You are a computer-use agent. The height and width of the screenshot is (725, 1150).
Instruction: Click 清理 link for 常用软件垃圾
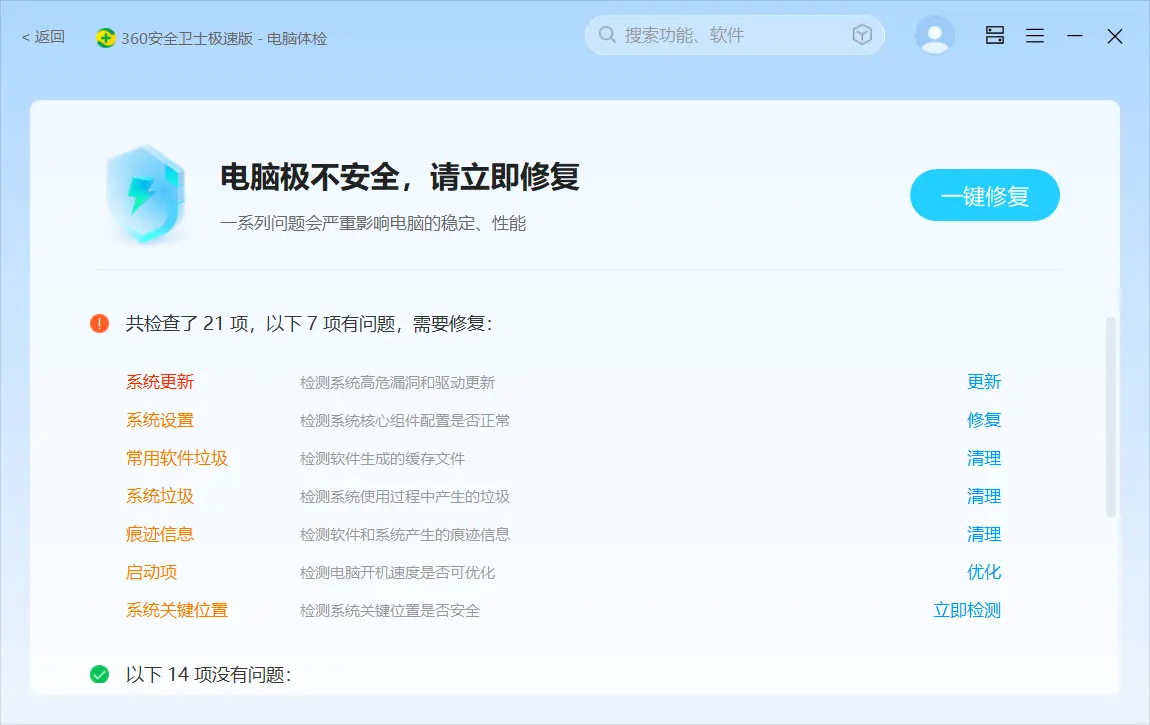coord(984,458)
